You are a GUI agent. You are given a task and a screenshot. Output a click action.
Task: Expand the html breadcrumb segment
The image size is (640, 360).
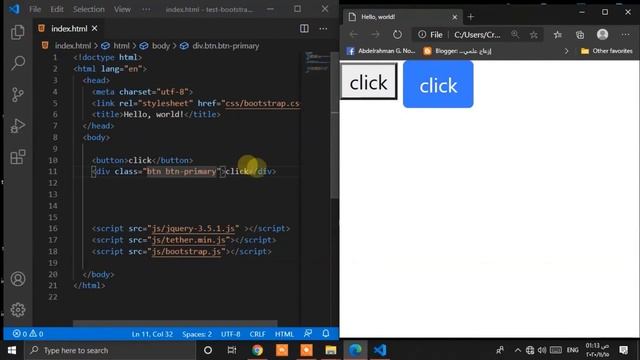121,46
